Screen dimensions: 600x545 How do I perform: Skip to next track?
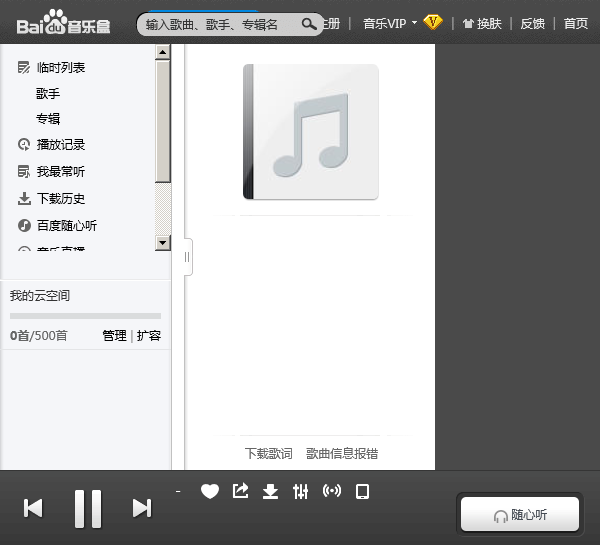point(142,508)
